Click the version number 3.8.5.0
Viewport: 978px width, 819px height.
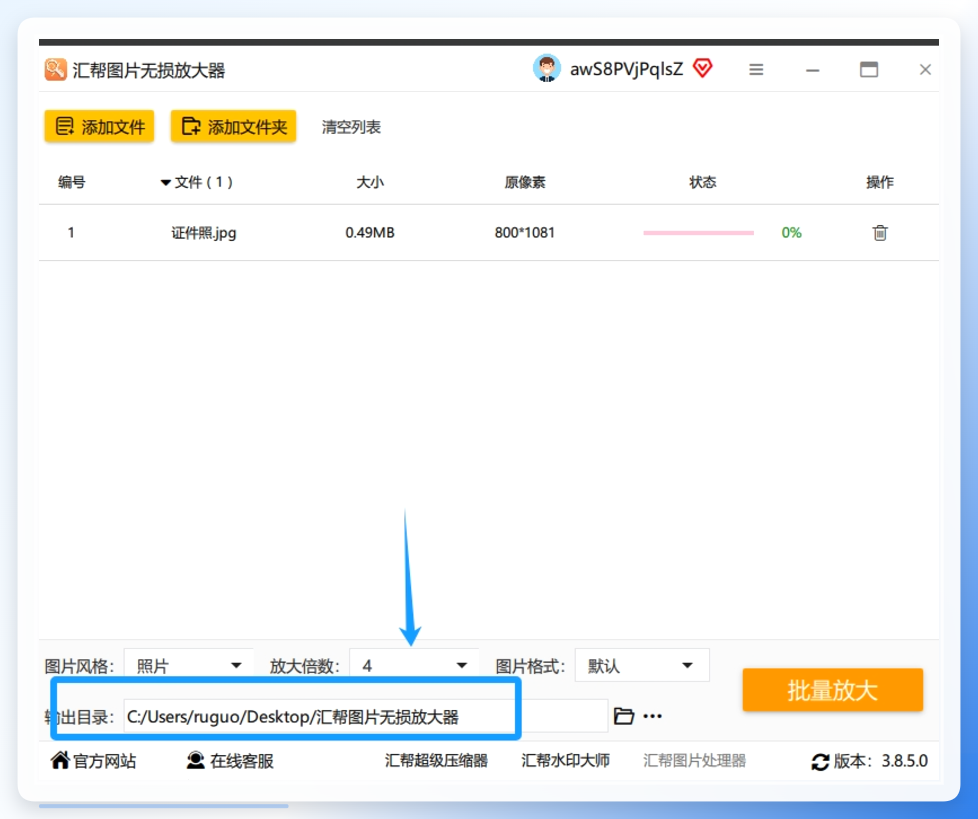pos(904,761)
